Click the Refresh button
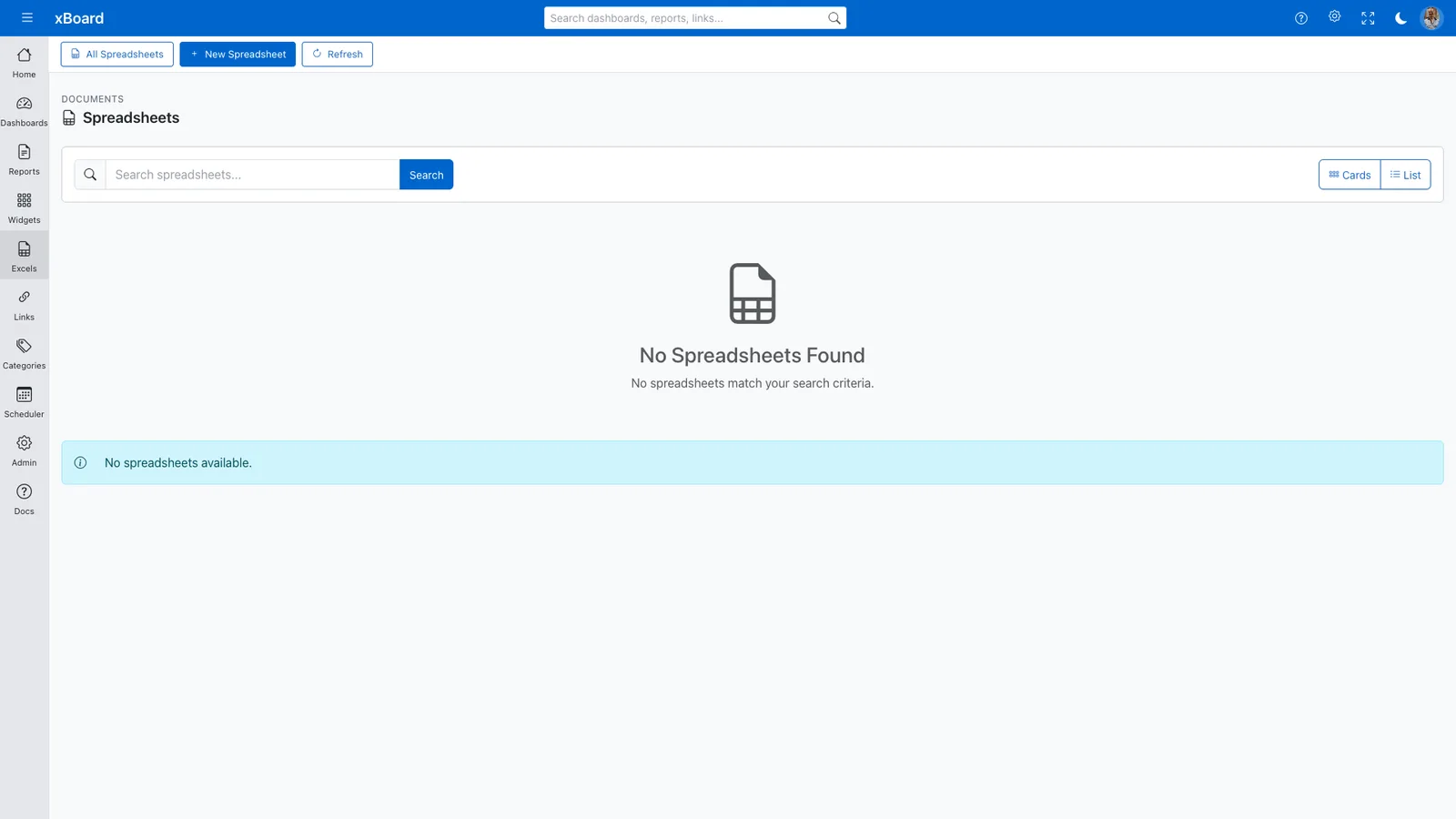 coord(338,54)
